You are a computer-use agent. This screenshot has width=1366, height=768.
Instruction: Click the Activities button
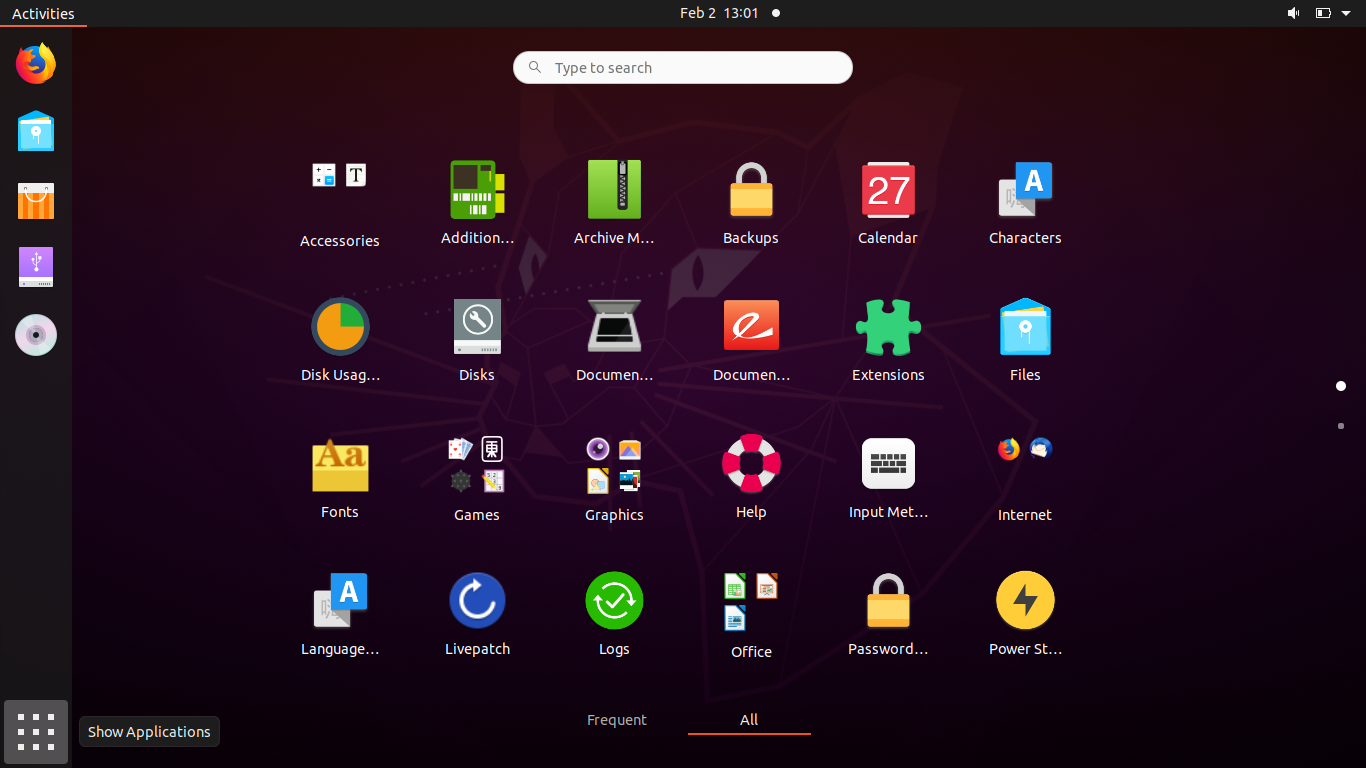(43, 13)
